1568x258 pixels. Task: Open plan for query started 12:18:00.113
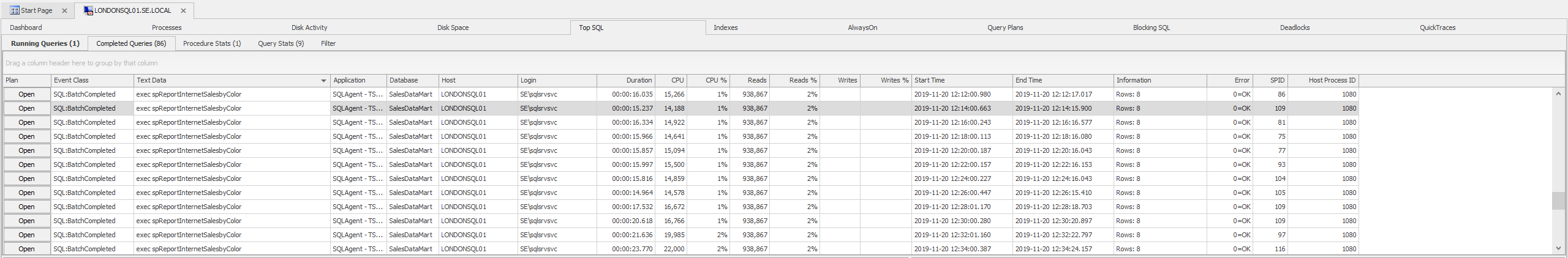coord(26,136)
